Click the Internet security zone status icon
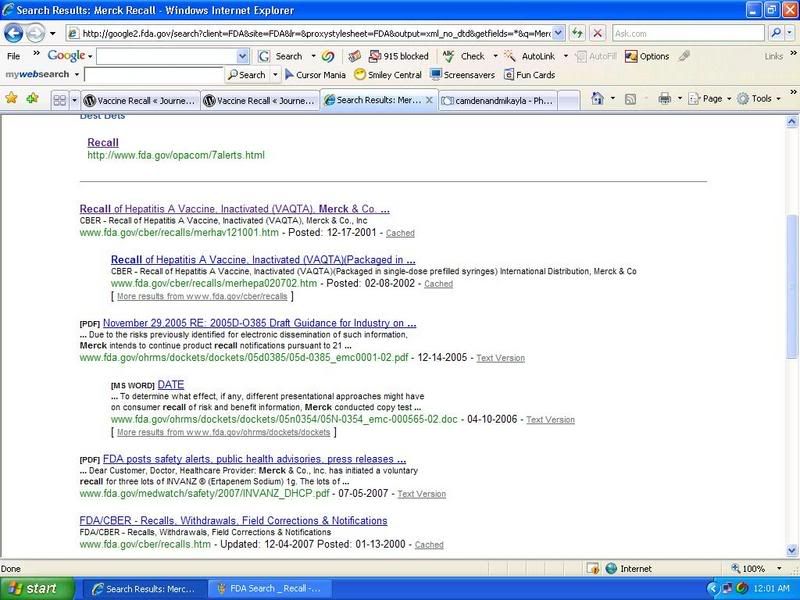Image resolution: width=800 pixels, height=600 pixels. [x=611, y=568]
